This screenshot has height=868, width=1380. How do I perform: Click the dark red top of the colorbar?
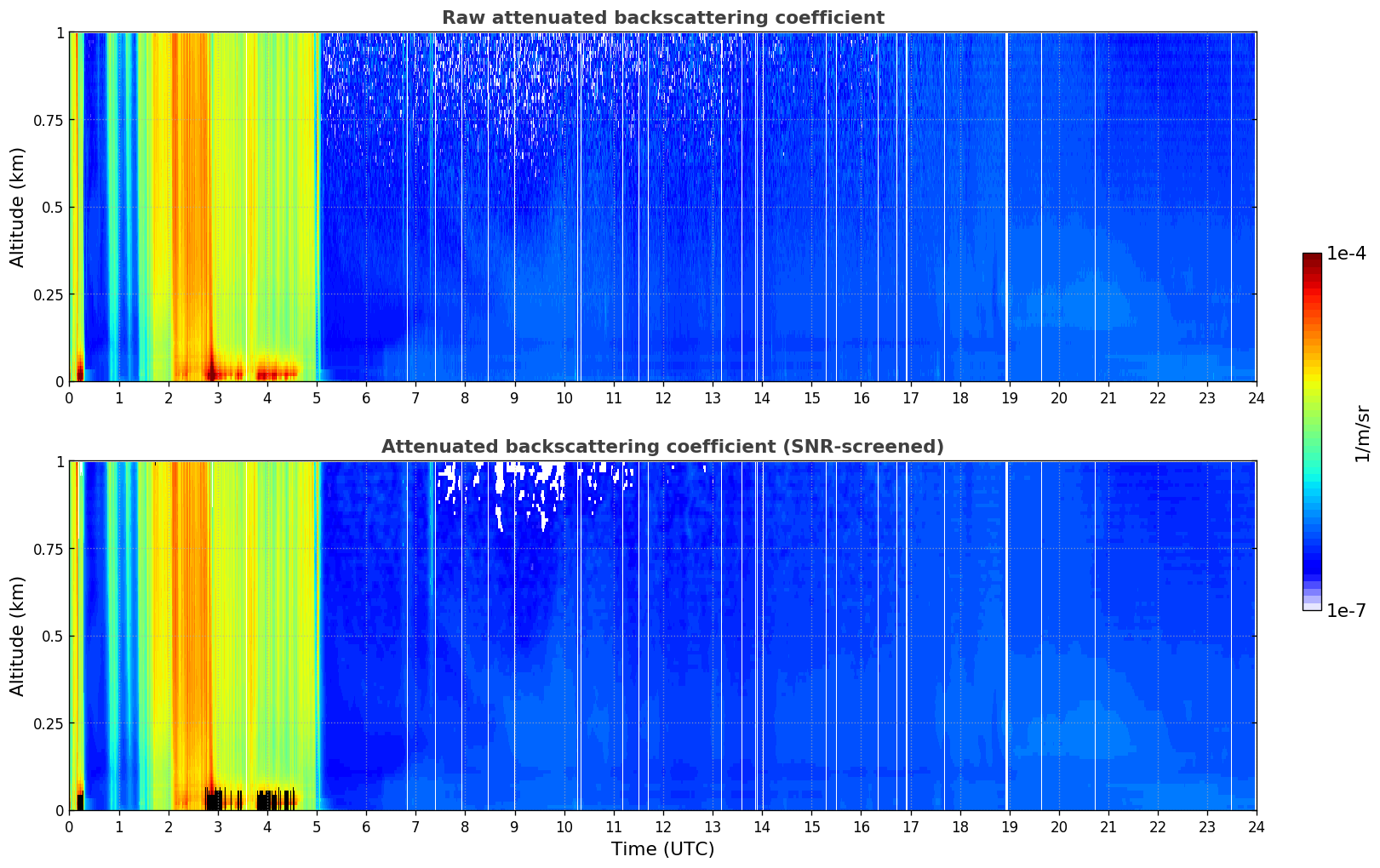(x=1311, y=259)
